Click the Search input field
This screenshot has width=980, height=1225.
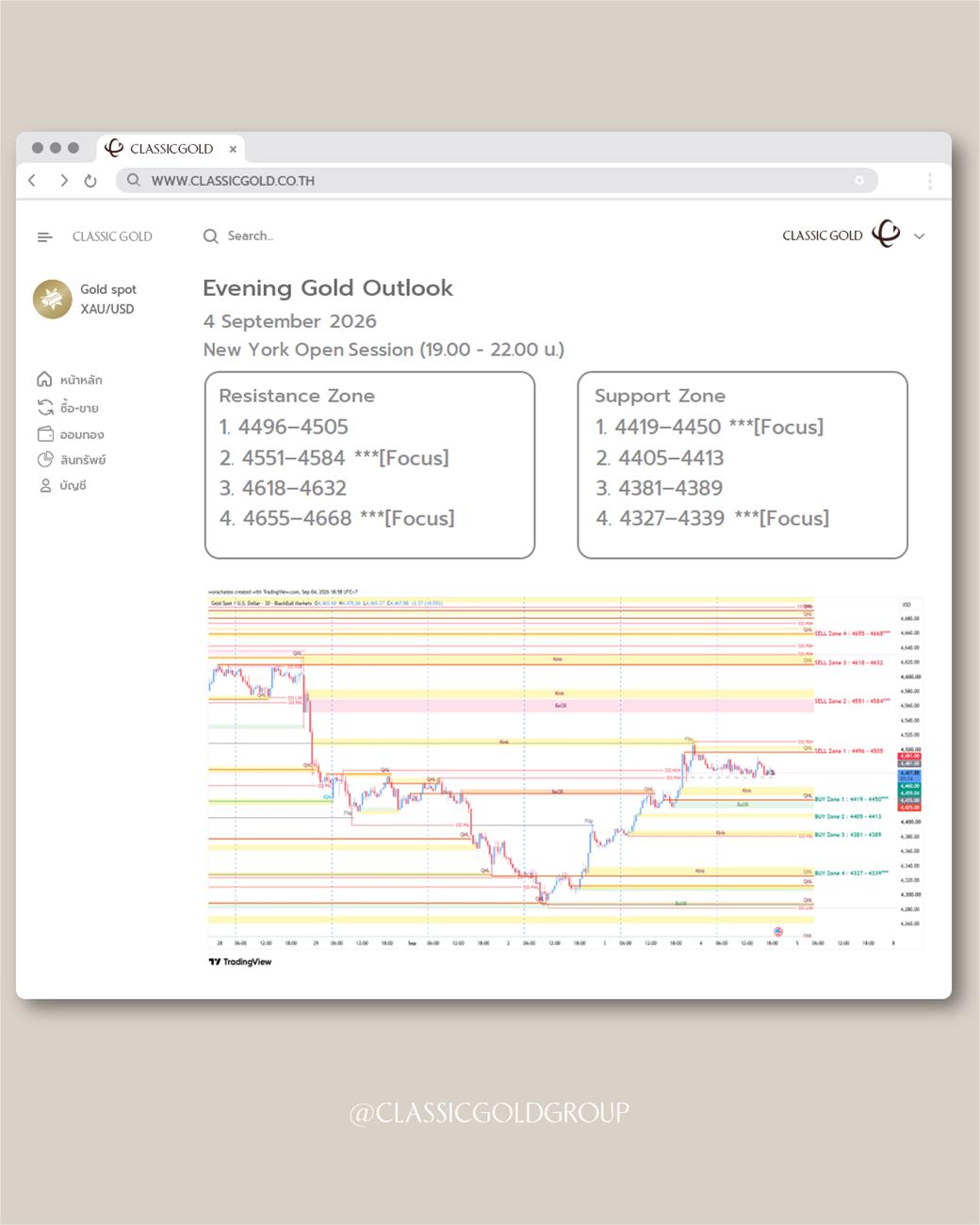[250, 236]
